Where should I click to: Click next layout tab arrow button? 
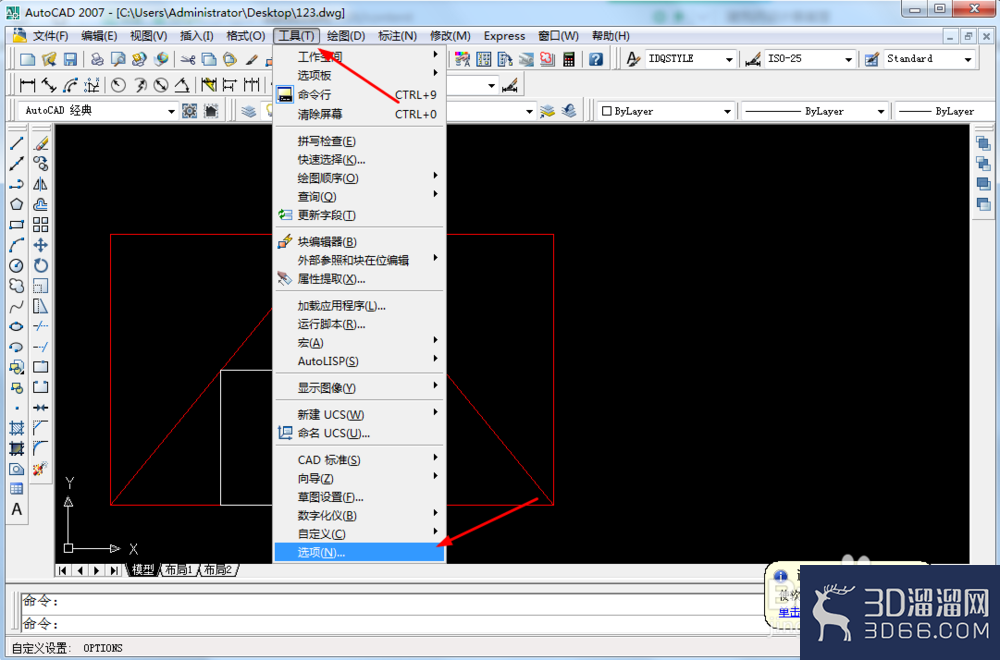97,570
